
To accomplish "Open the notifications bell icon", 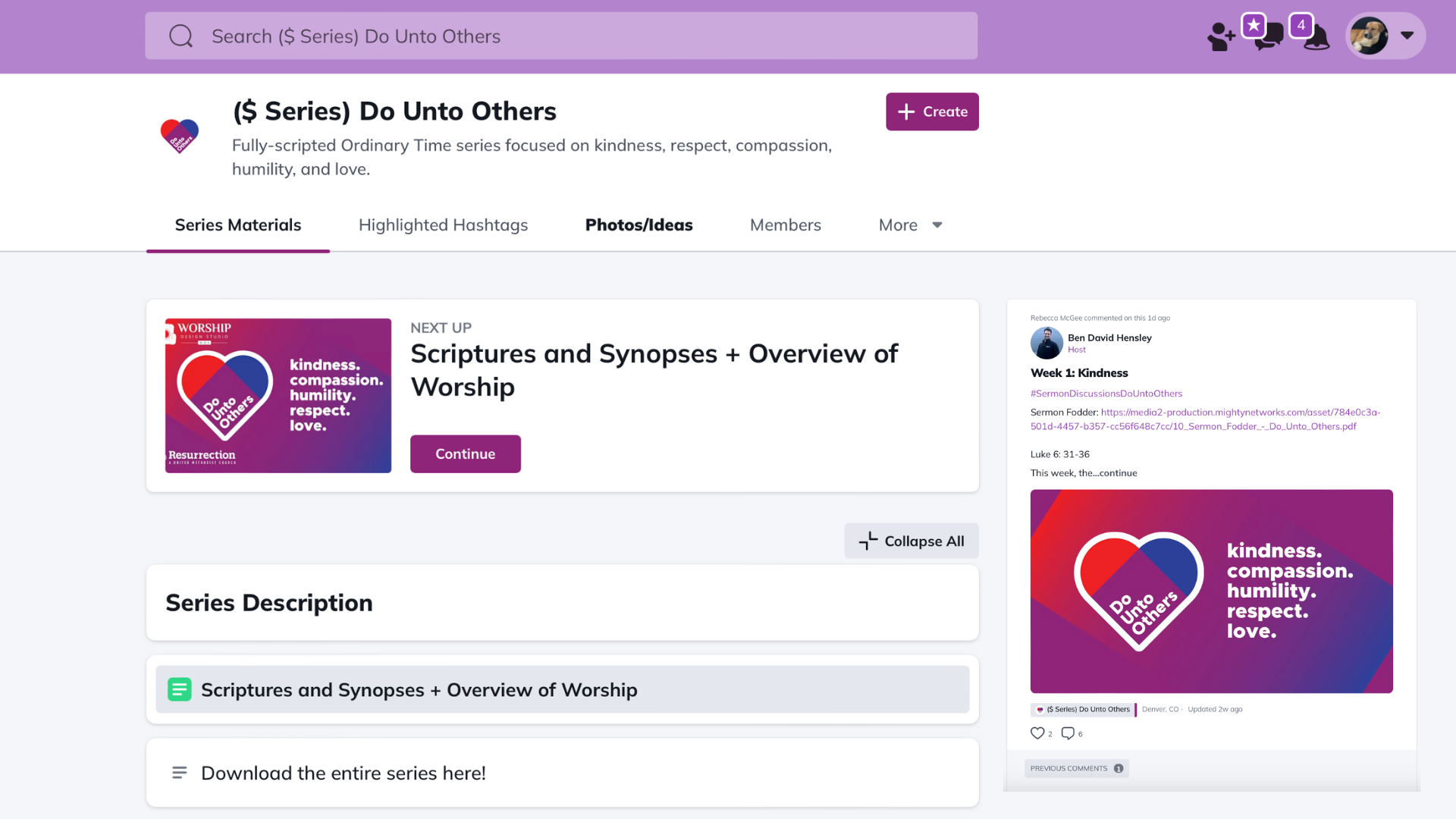I will (1316, 36).
